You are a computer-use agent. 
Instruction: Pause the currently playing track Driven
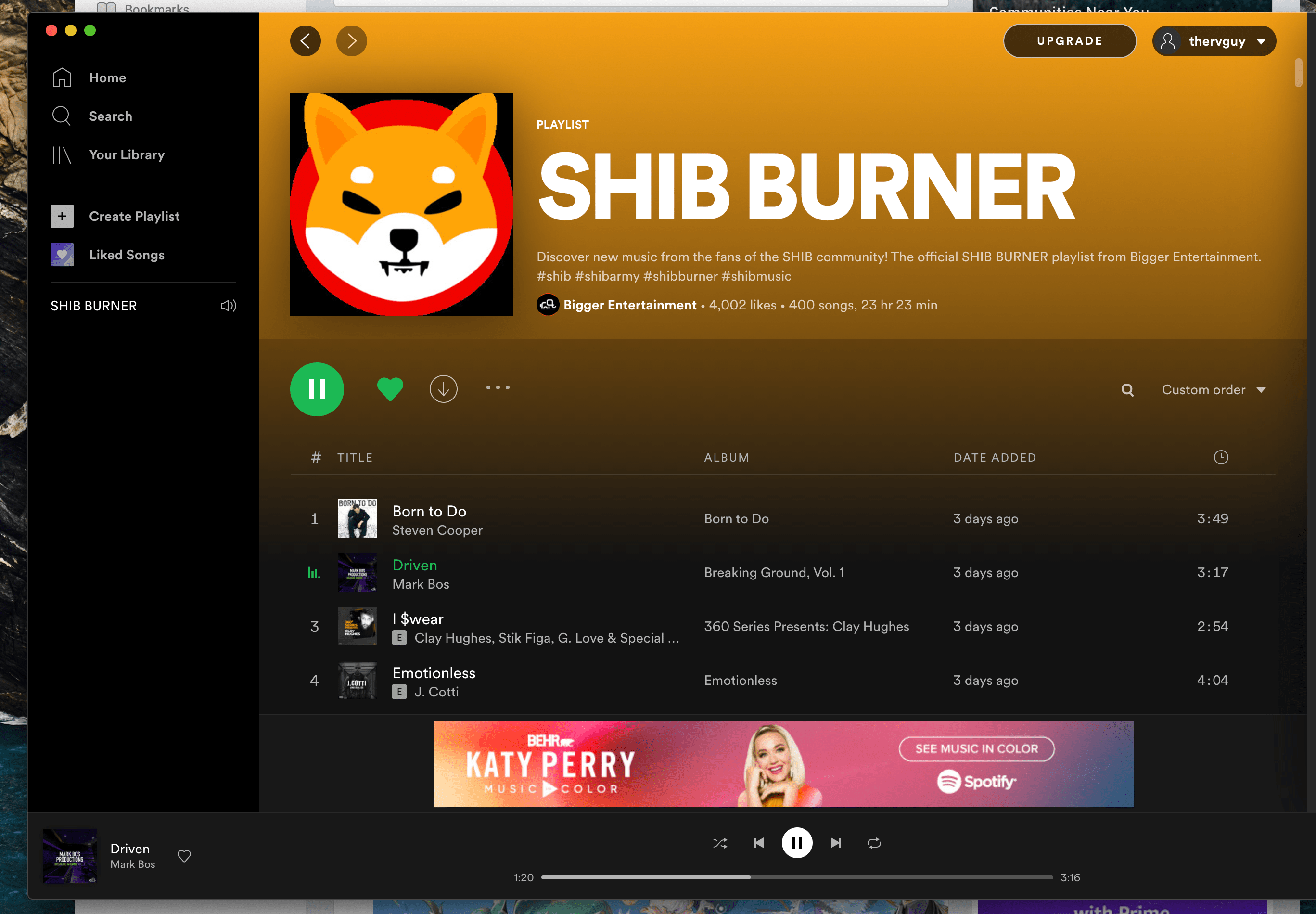[x=796, y=842]
